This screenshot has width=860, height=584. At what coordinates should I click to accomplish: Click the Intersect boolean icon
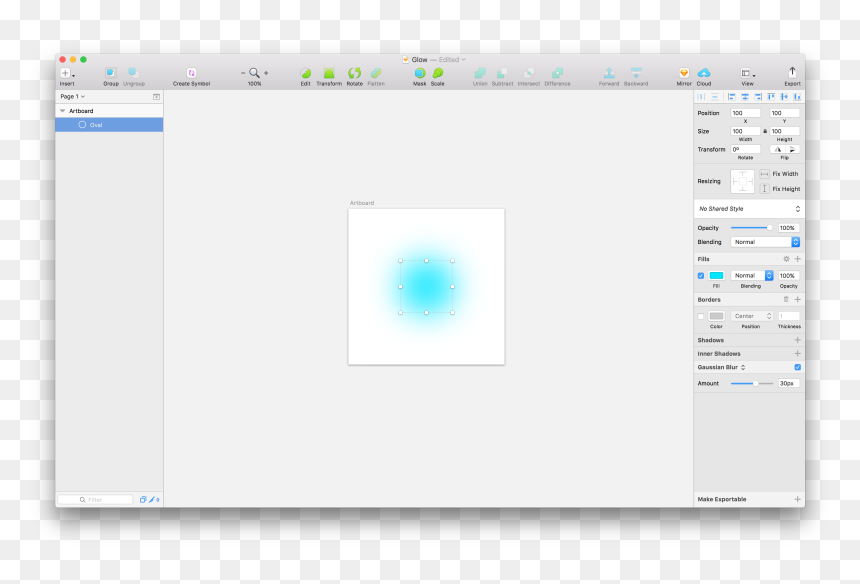(x=529, y=73)
